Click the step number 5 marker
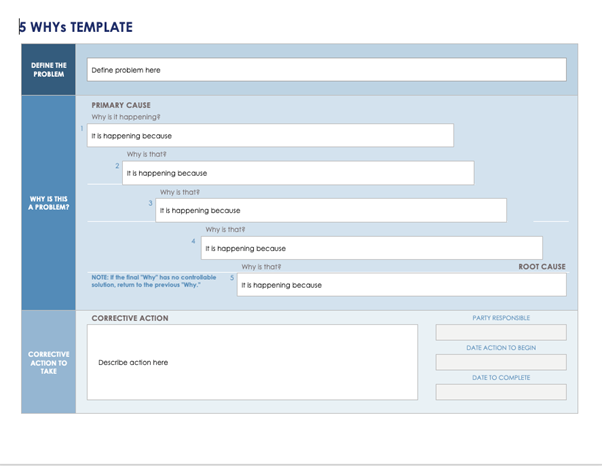This screenshot has width=602, height=466. 232,278
